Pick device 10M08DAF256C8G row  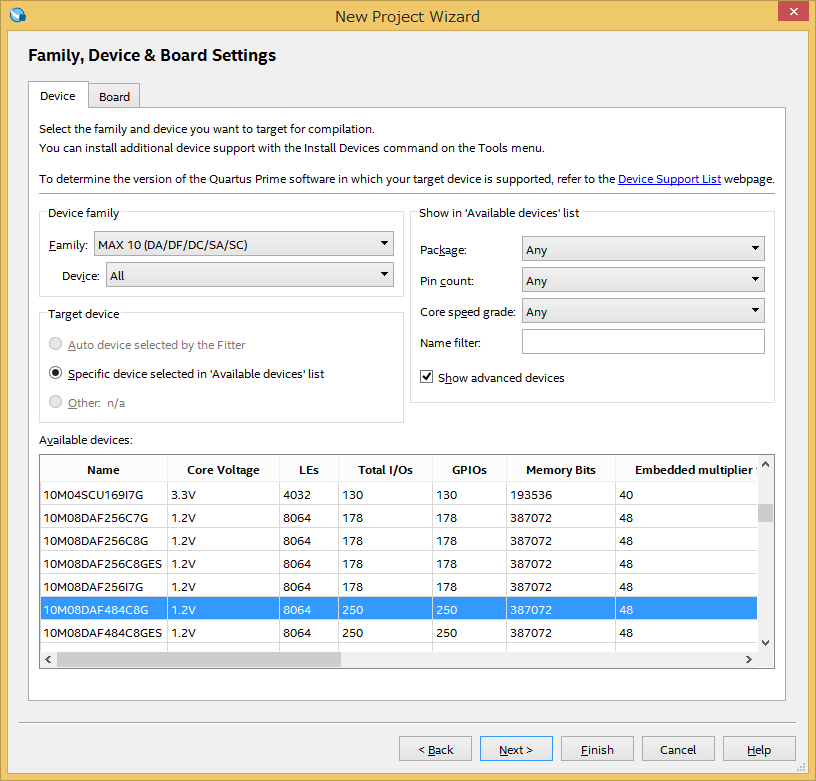(399, 541)
